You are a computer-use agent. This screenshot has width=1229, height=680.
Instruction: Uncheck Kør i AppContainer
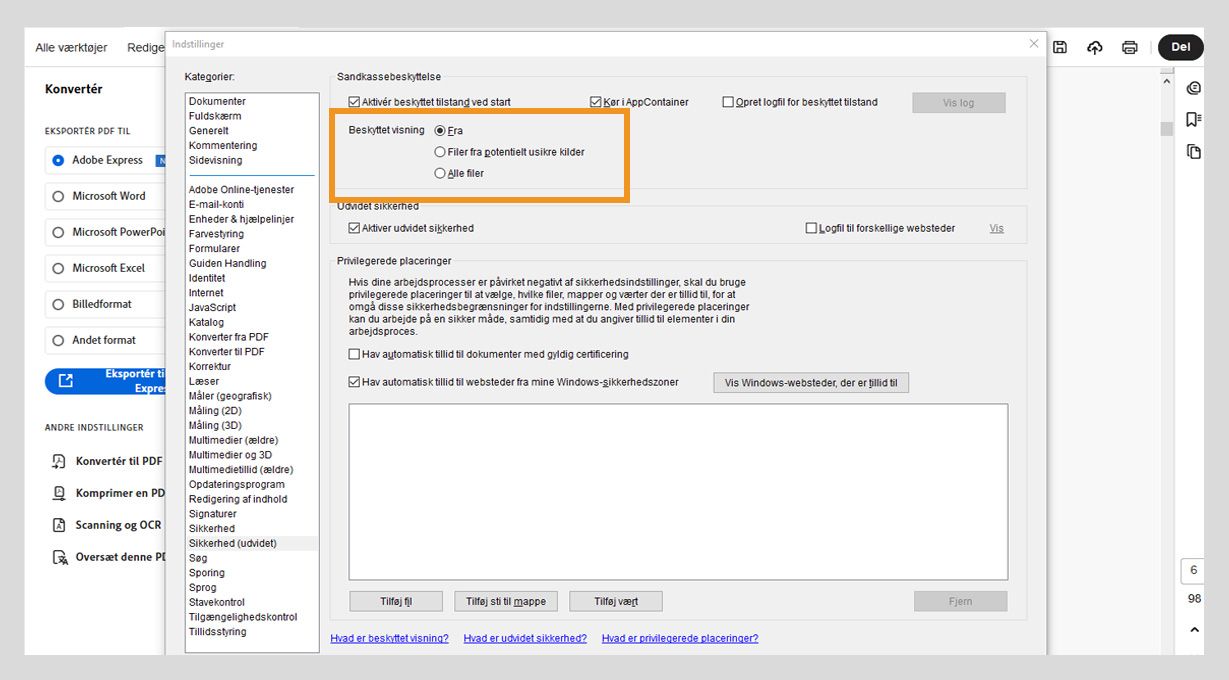pyautogui.click(x=595, y=101)
